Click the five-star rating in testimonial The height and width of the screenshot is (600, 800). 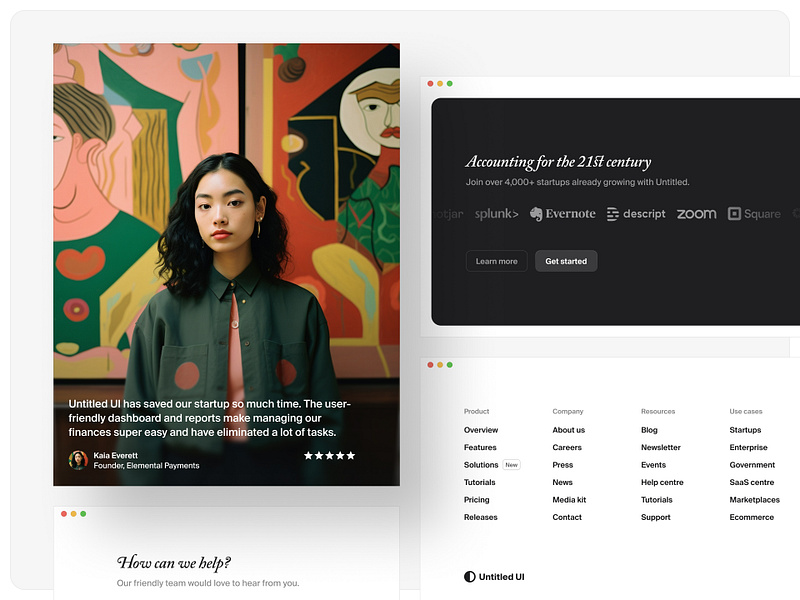click(x=330, y=456)
